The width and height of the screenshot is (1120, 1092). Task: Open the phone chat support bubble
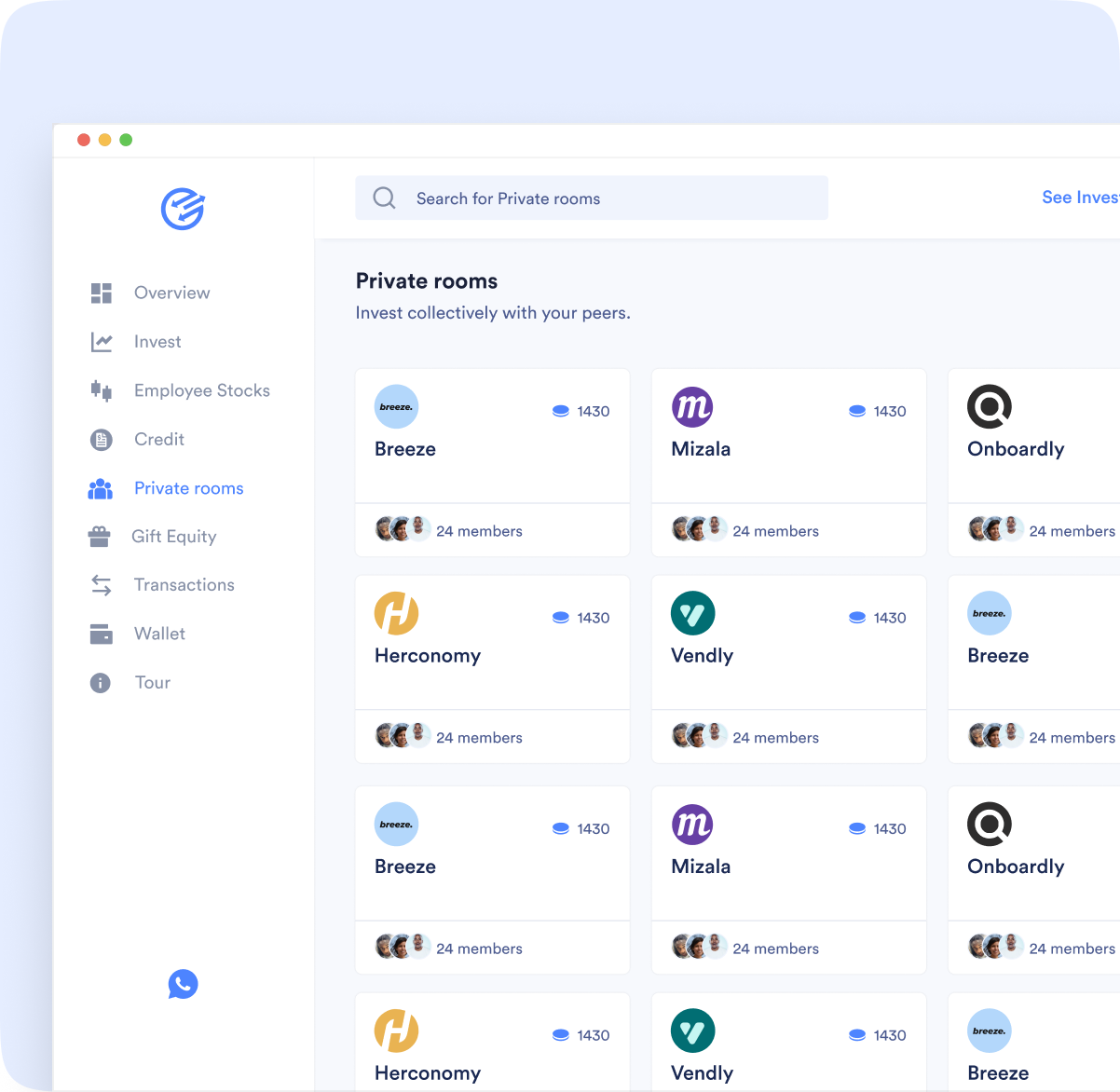click(183, 984)
